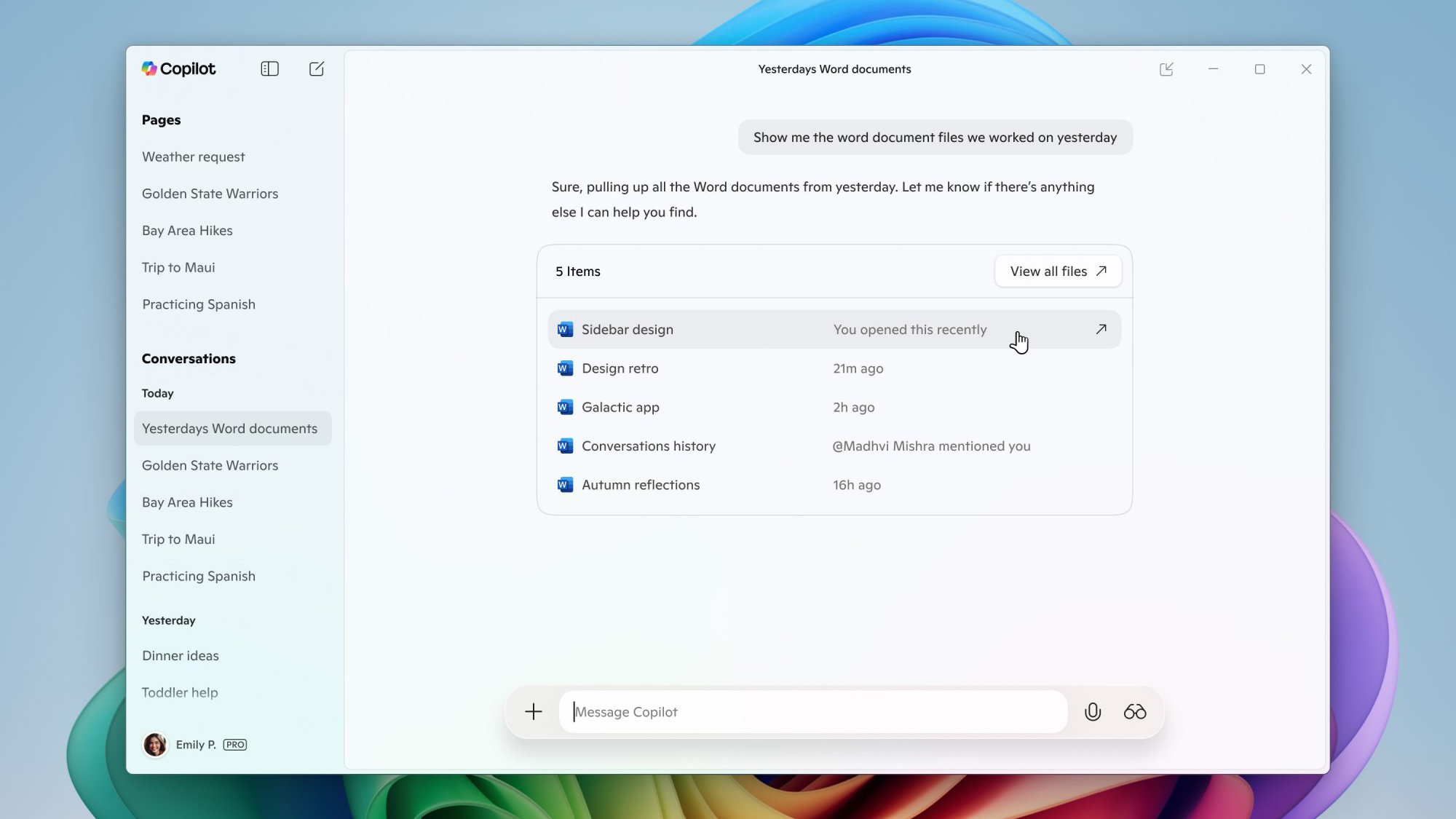The image size is (1456, 819).
Task: Activate the microphone voice input
Action: 1092,711
